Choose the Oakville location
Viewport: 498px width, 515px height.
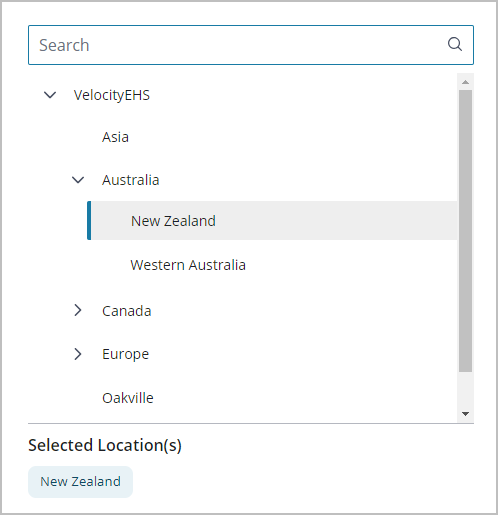pyautogui.click(x=128, y=398)
